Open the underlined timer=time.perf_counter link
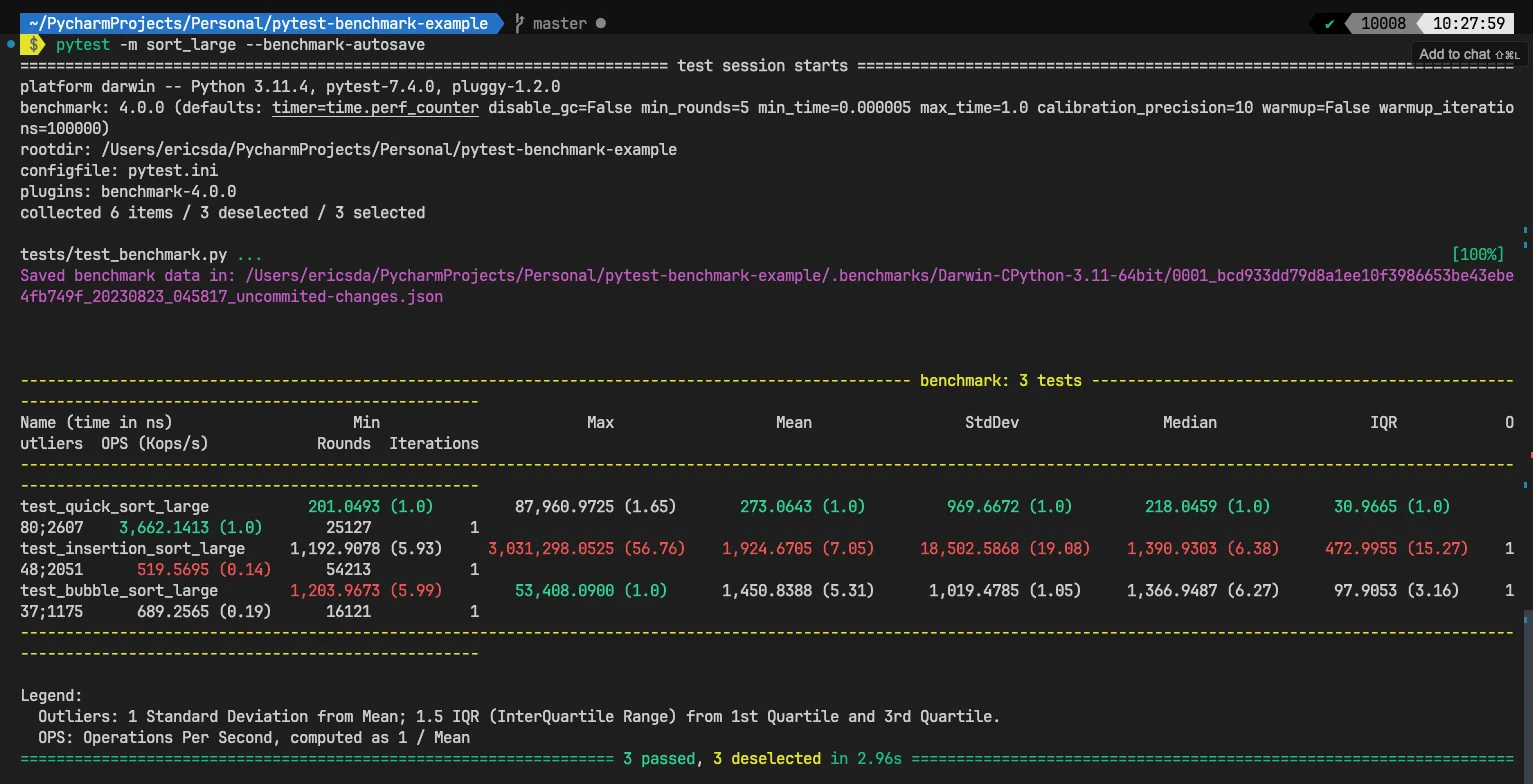The image size is (1533, 784). (375, 108)
